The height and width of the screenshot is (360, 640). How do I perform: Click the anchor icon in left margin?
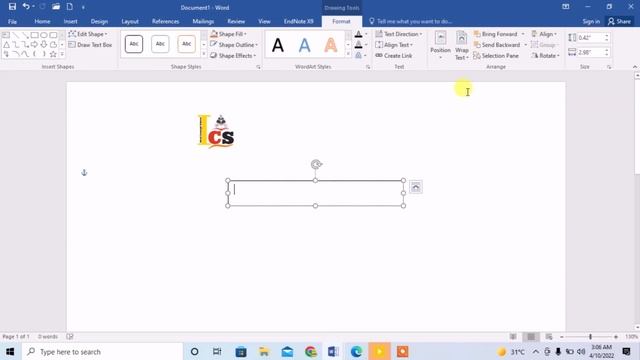click(x=84, y=172)
